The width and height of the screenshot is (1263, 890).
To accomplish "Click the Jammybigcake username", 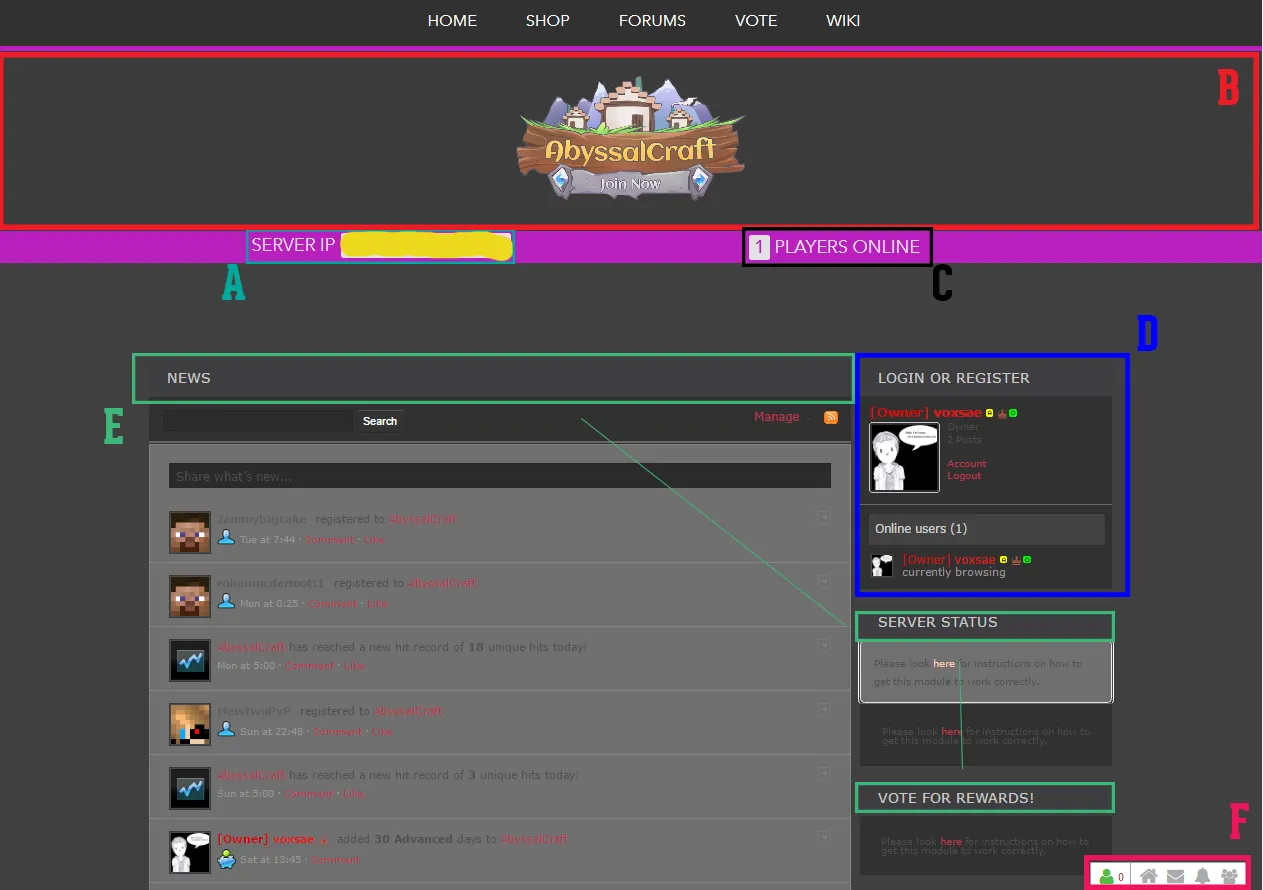I will pos(263,519).
